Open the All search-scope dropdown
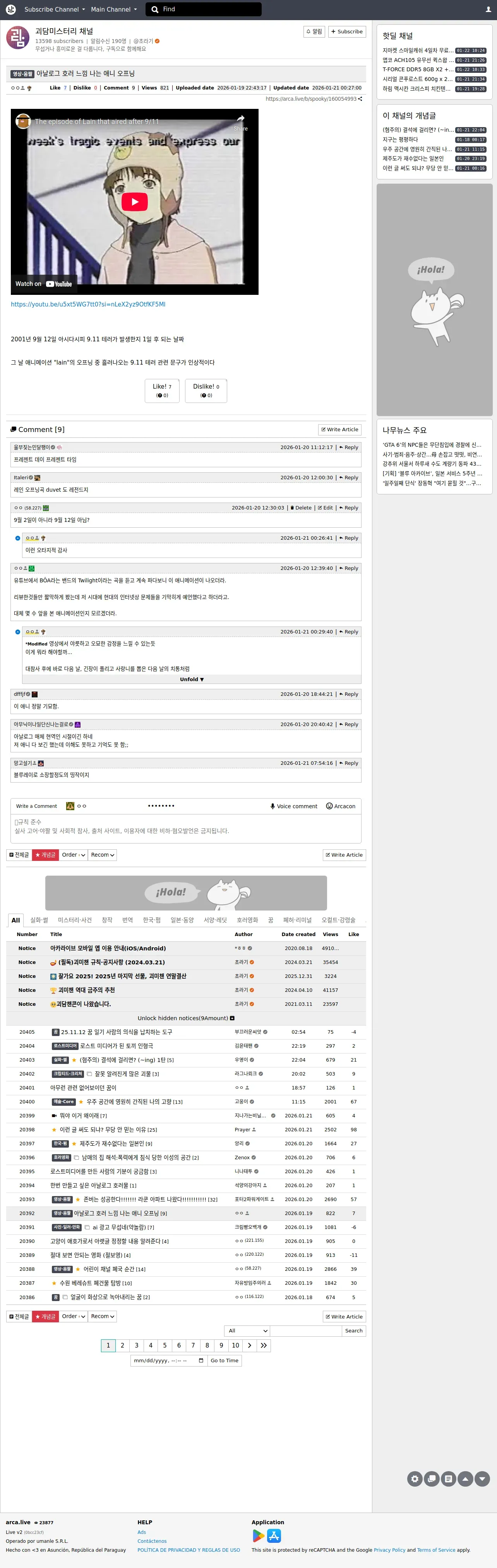 [246, 1330]
